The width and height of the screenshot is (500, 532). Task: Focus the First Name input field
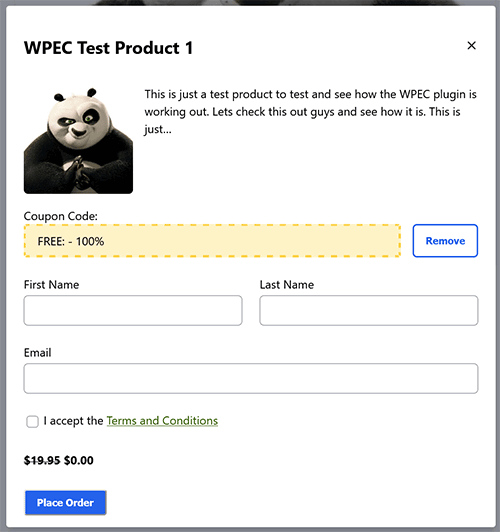(x=133, y=310)
